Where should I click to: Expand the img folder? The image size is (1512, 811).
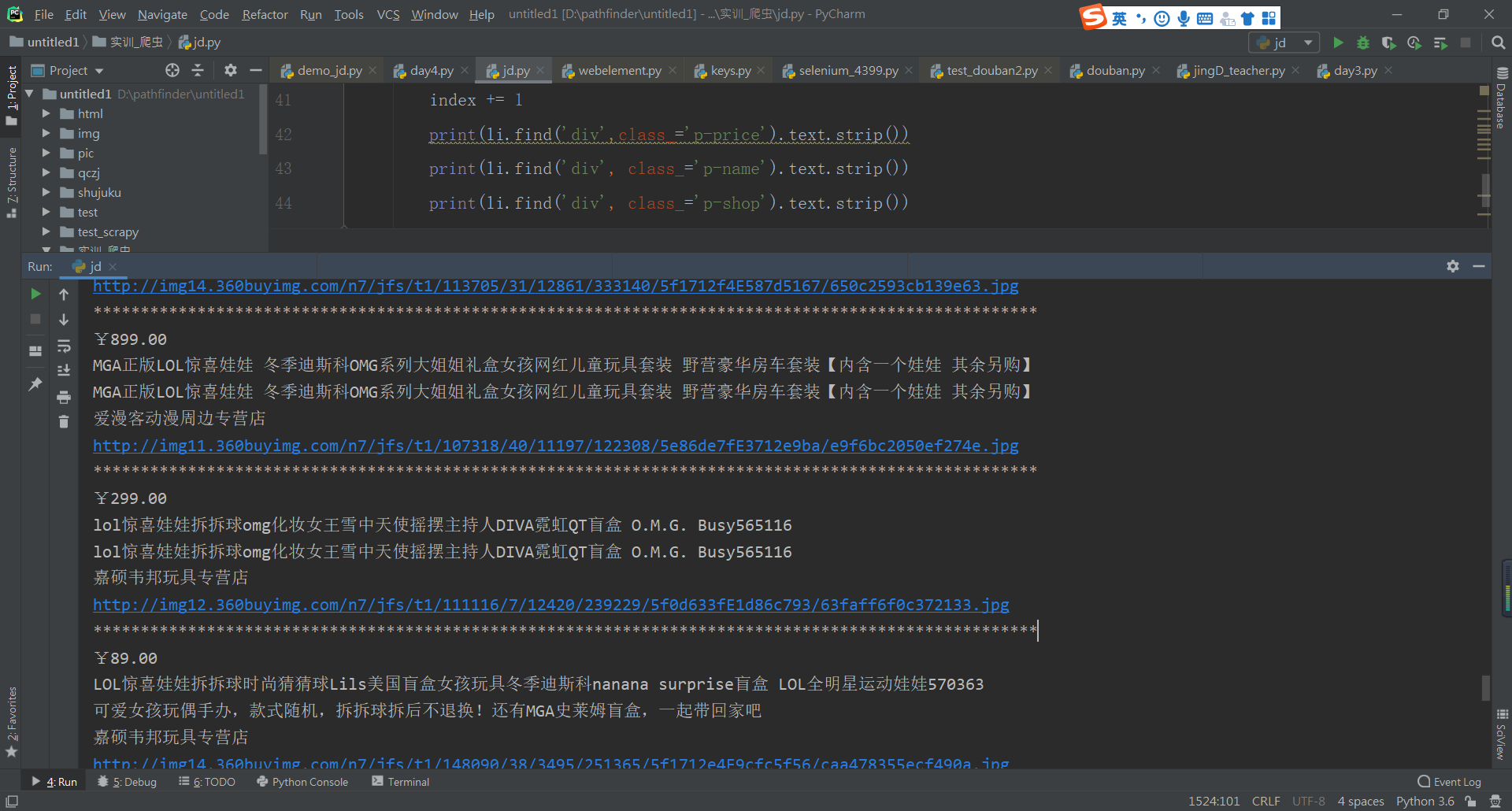[46, 133]
